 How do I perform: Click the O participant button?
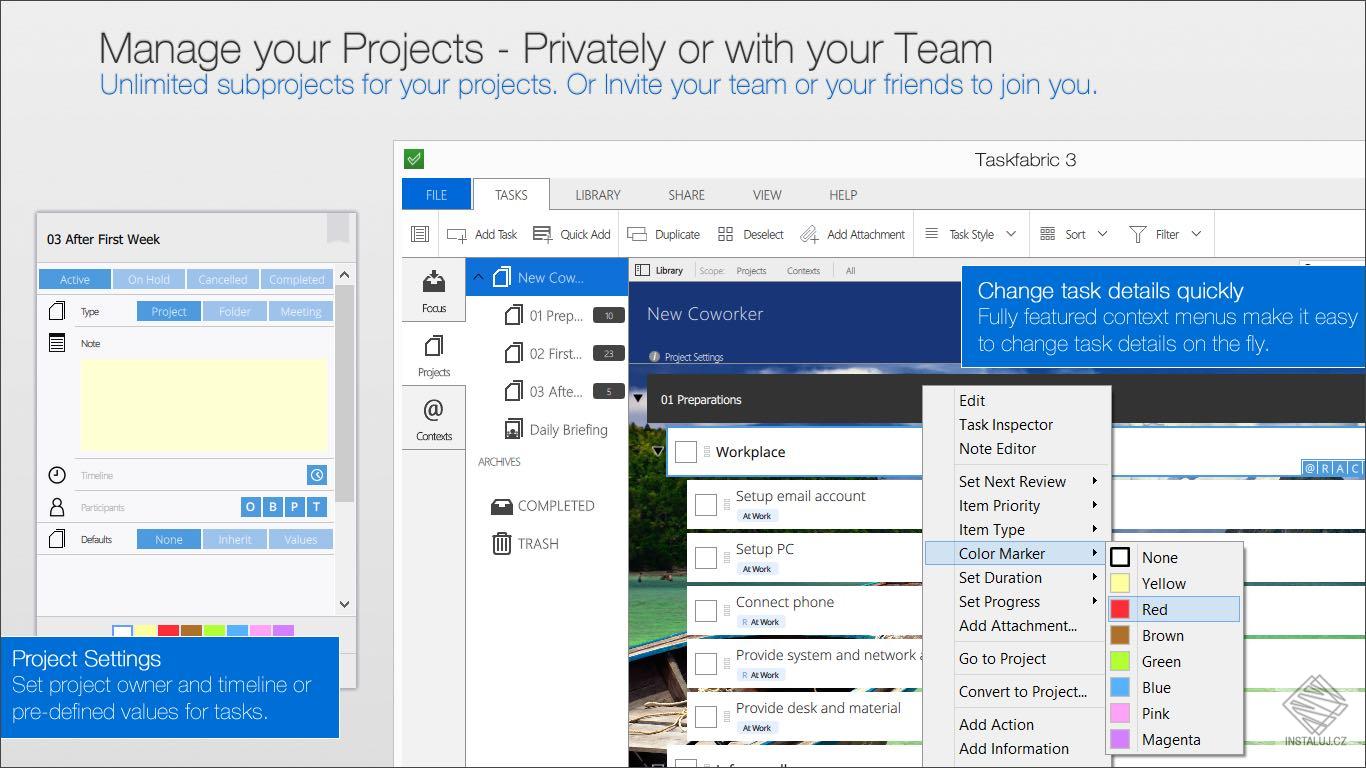pyautogui.click(x=251, y=507)
